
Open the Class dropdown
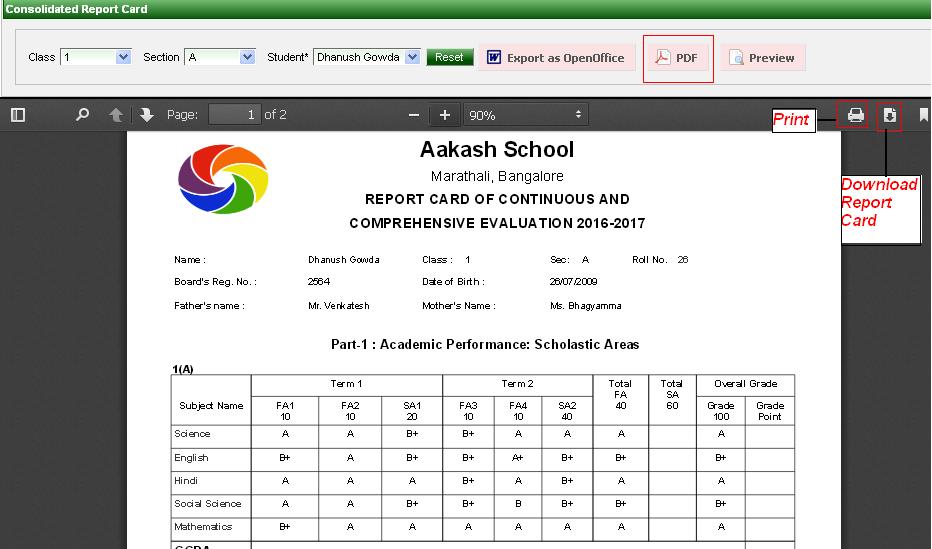click(x=96, y=57)
